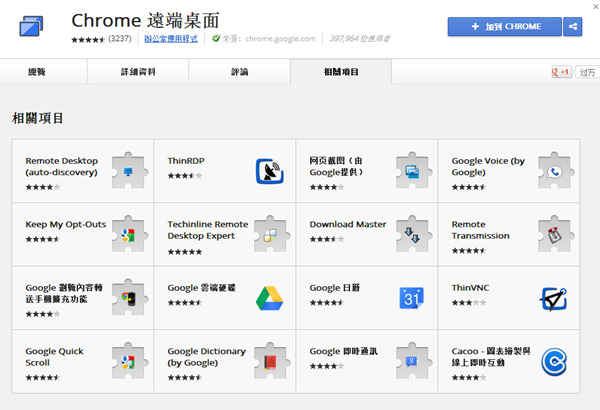
Task: Click the share icon beside the add button
Action: click(x=572, y=27)
